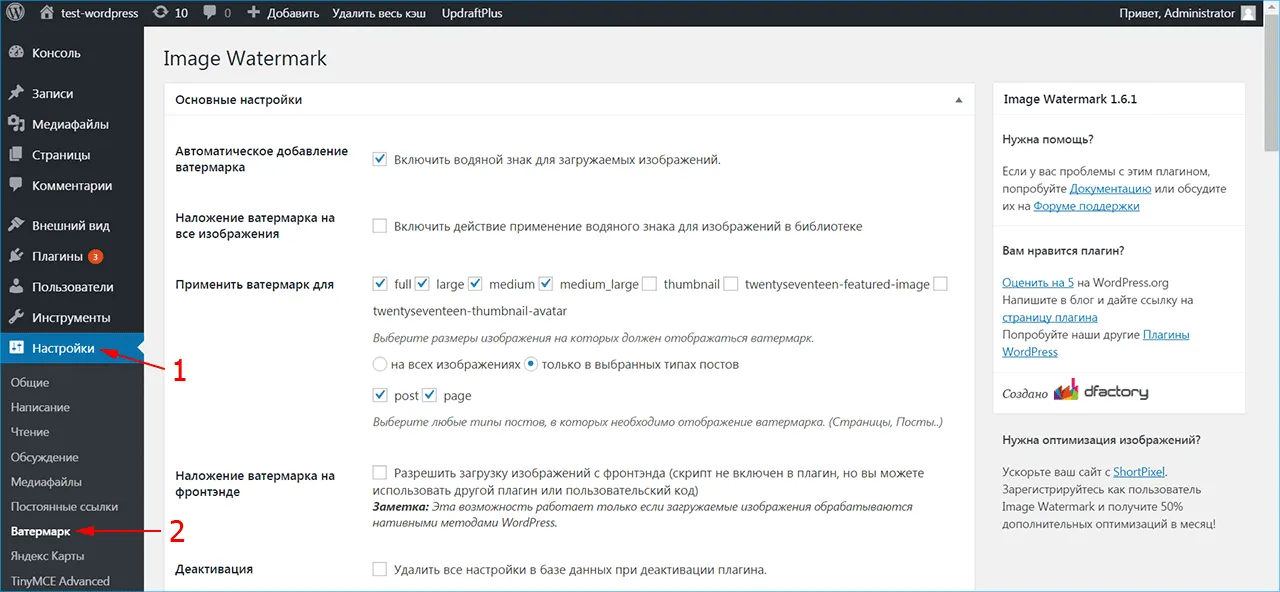This screenshot has height=592, width=1280.
Task: Open Медиафайлы settings submenu item
Action: (46, 482)
